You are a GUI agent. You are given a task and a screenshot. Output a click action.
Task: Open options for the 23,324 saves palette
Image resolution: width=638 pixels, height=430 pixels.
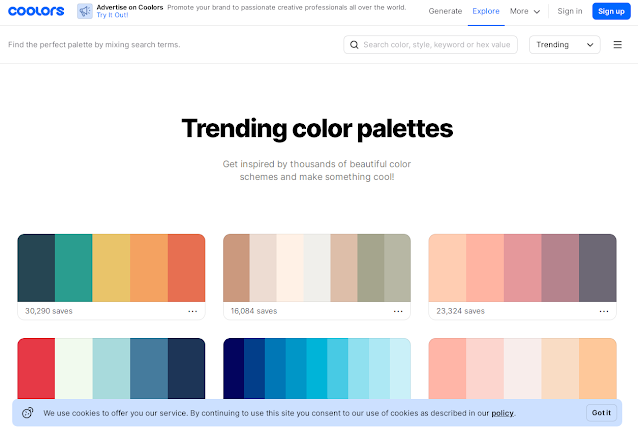(603, 311)
